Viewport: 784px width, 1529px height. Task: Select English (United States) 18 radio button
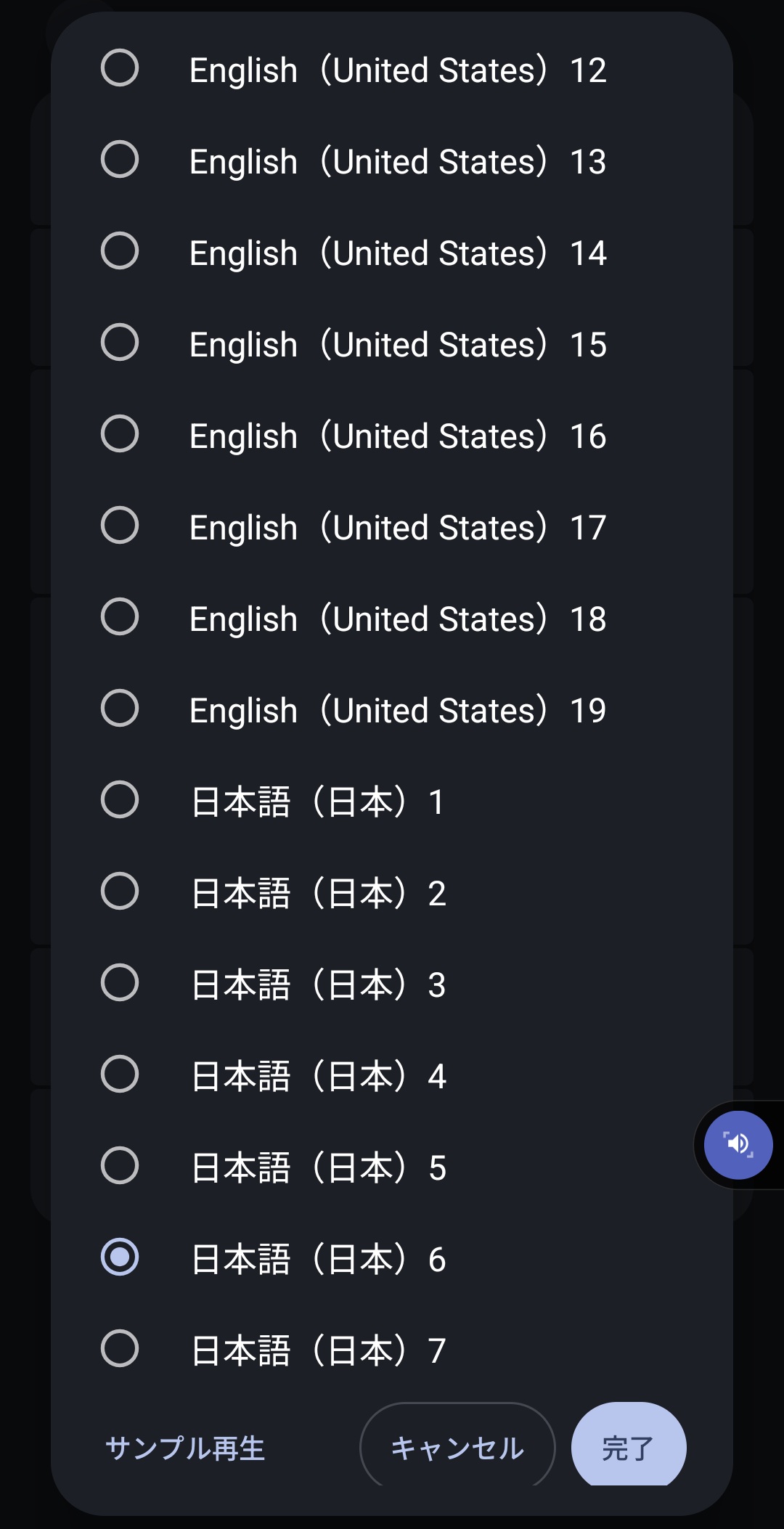pos(120,617)
